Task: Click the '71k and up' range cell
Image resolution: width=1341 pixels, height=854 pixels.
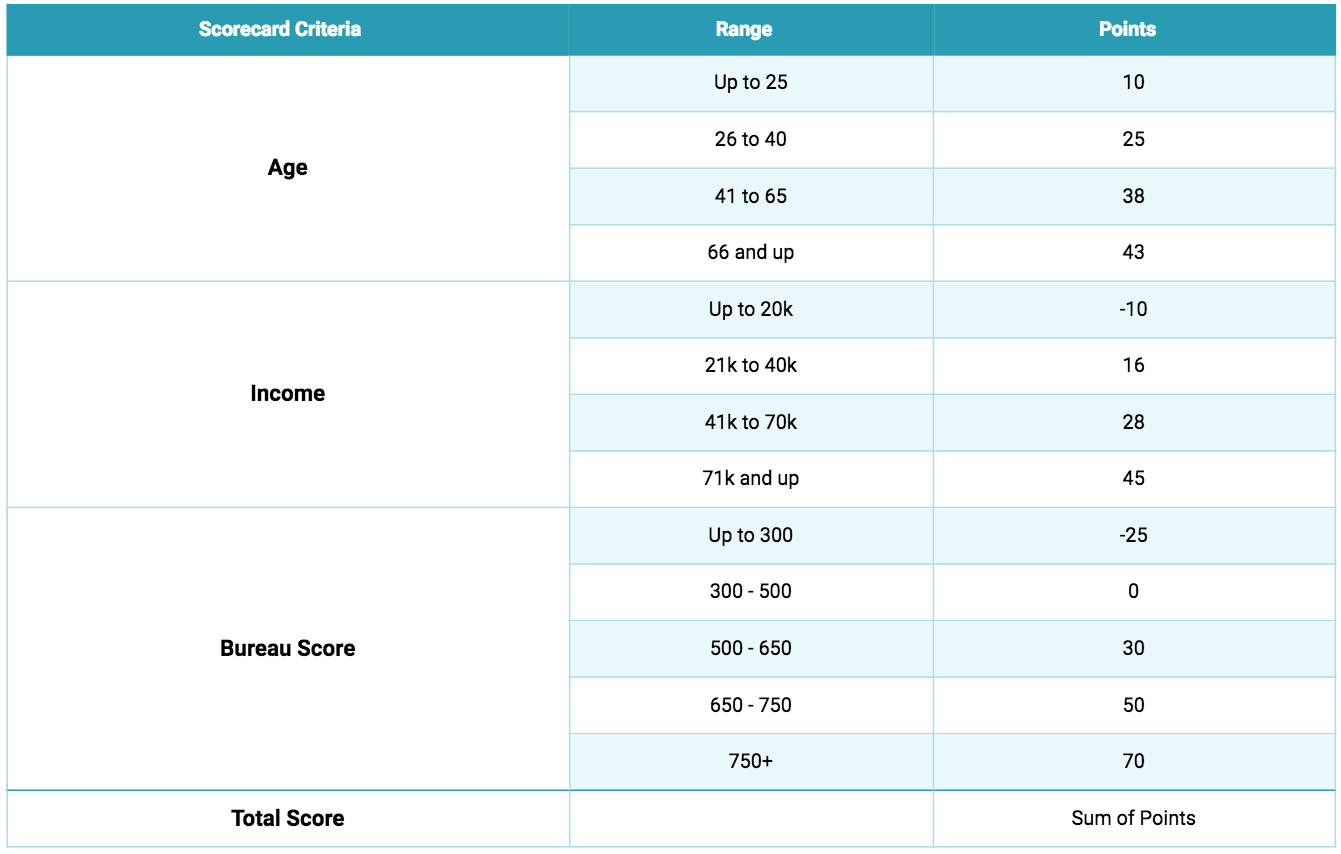Action: [x=751, y=478]
